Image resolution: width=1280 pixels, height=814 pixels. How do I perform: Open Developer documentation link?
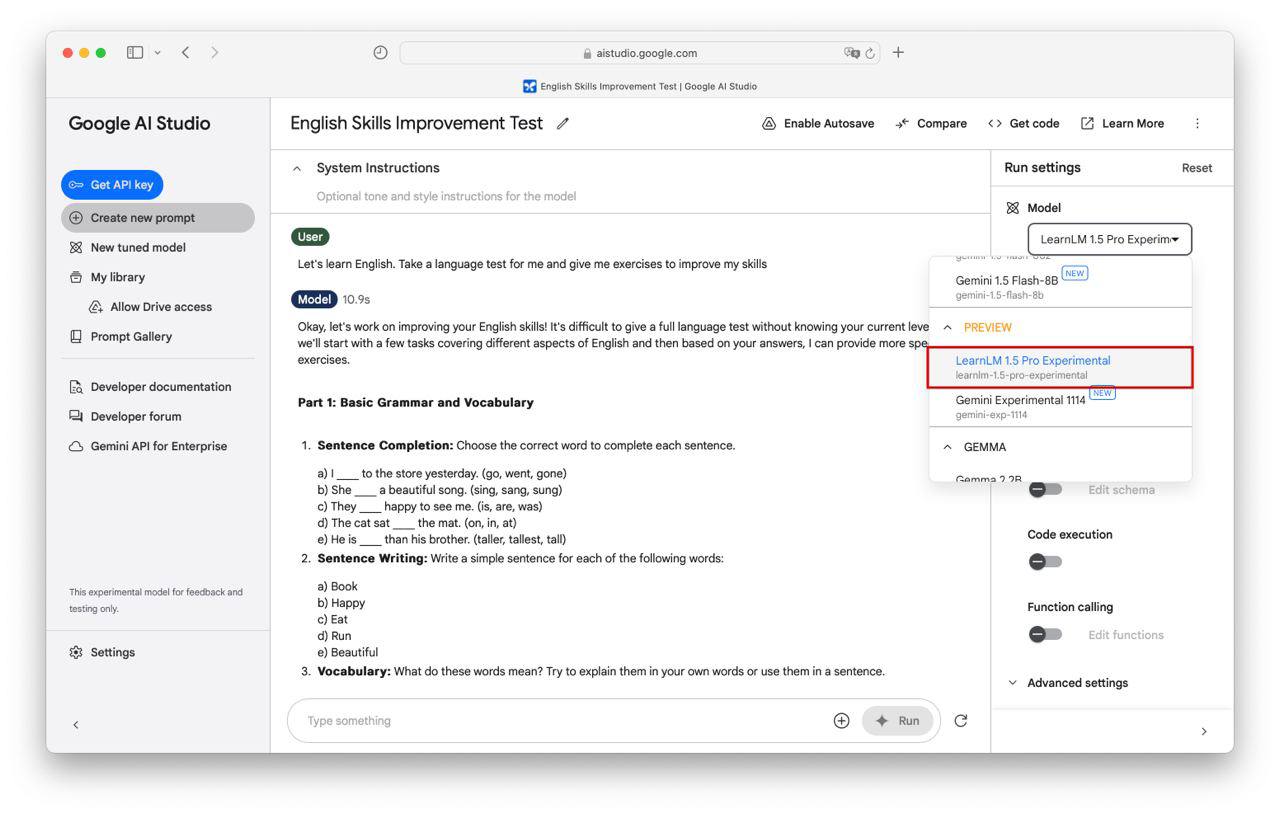click(160, 387)
